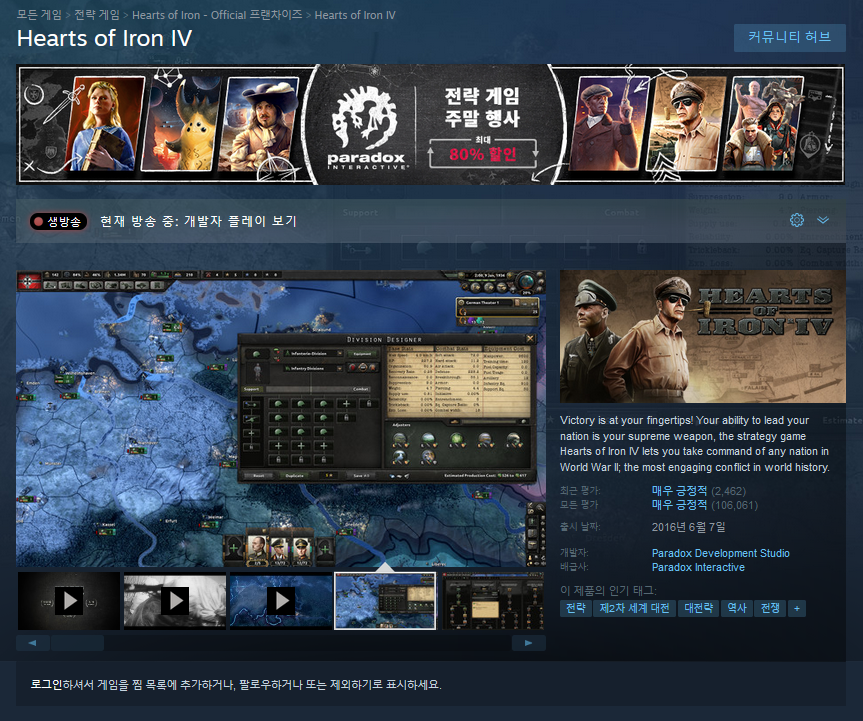863x721 pixels.
Task: Click the thumbnail strip scrollbar handle
Action: pyautogui.click(x=77, y=643)
